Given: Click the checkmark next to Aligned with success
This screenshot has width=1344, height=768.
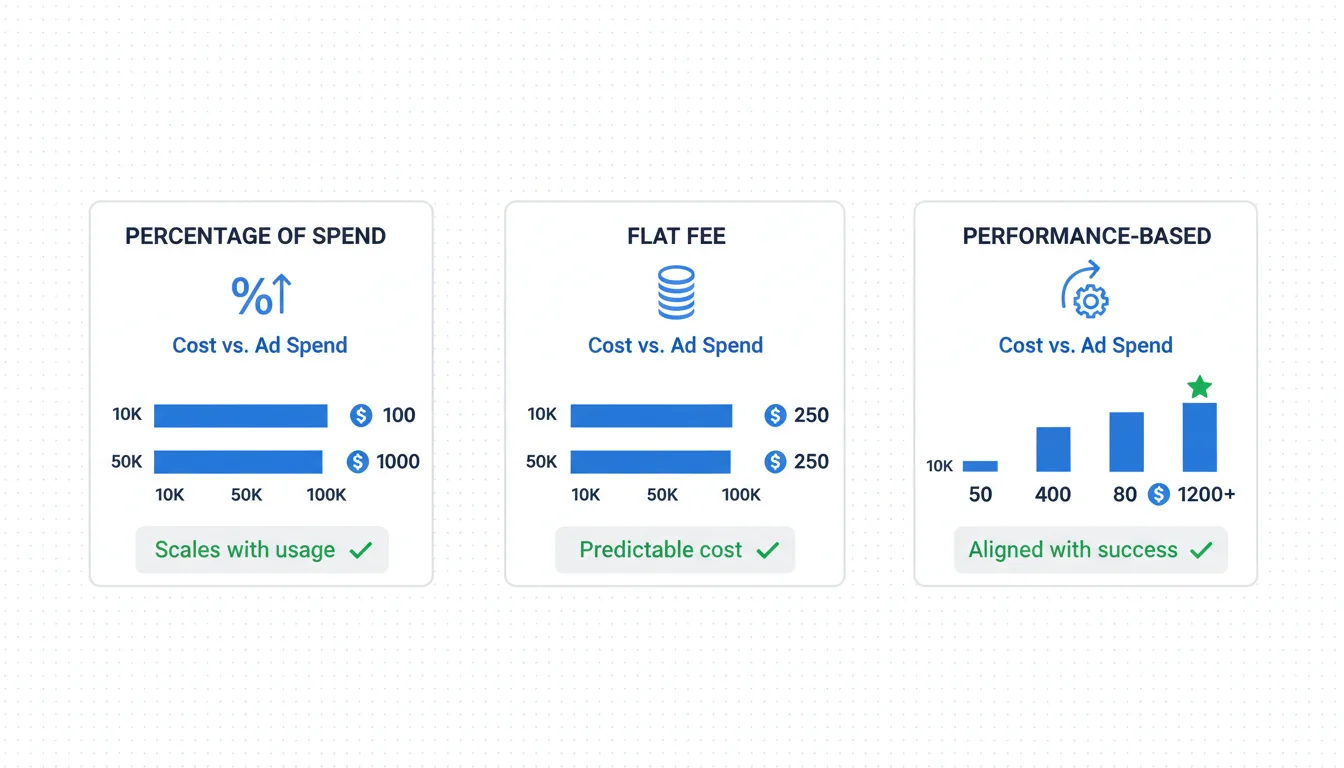Looking at the screenshot, I should [x=1201, y=550].
